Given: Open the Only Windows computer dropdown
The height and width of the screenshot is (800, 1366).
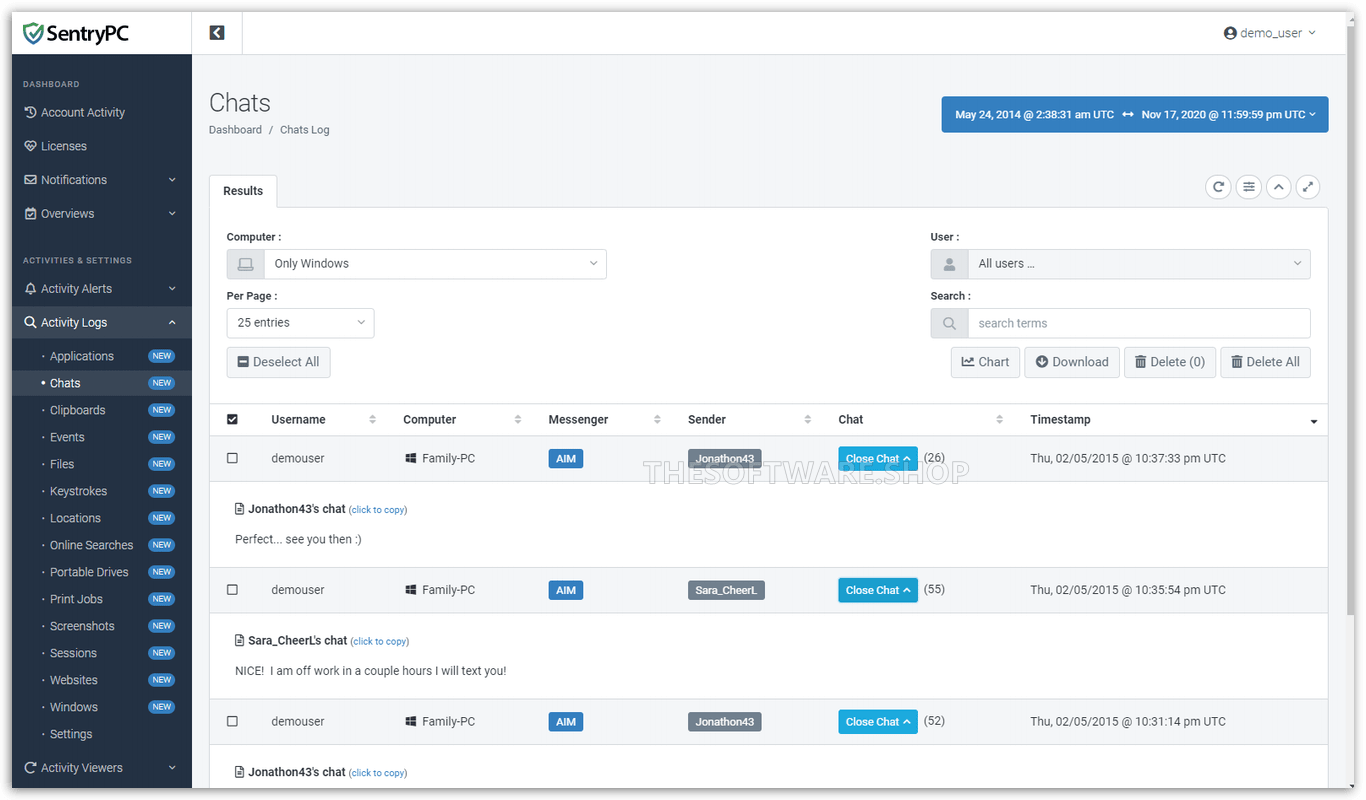Looking at the screenshot, I should 435,263.
